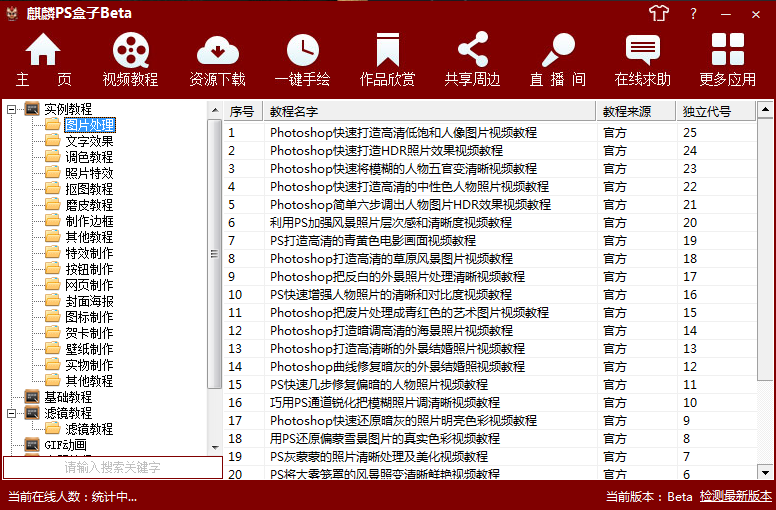
Task: Sort by 教程名字 column header
Action: click(430, 111)
